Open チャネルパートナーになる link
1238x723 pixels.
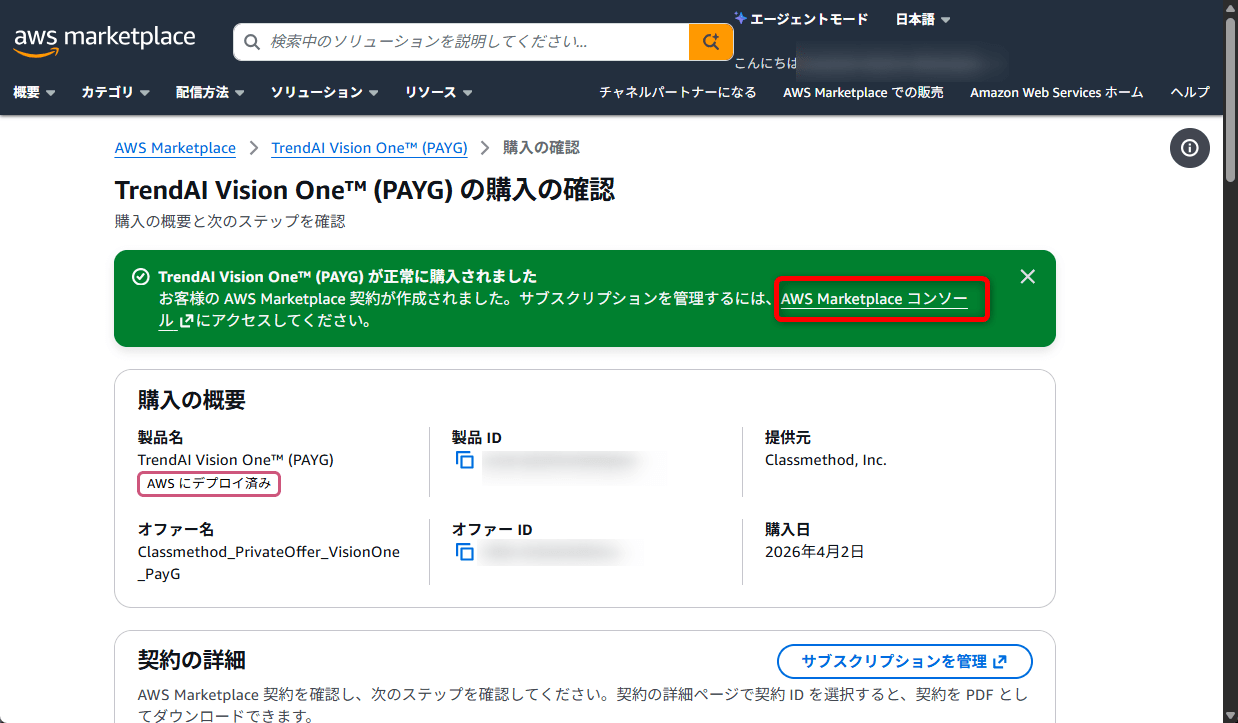click(678, 92)
